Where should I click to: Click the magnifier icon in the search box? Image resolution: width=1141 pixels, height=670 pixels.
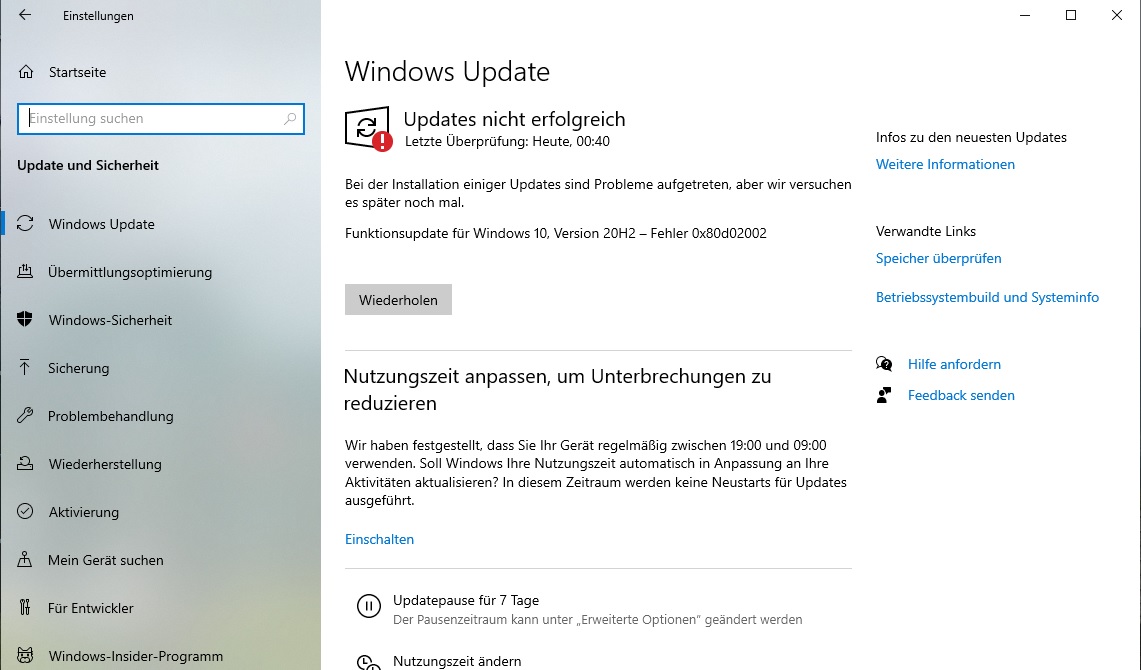(x=290, y=119)
